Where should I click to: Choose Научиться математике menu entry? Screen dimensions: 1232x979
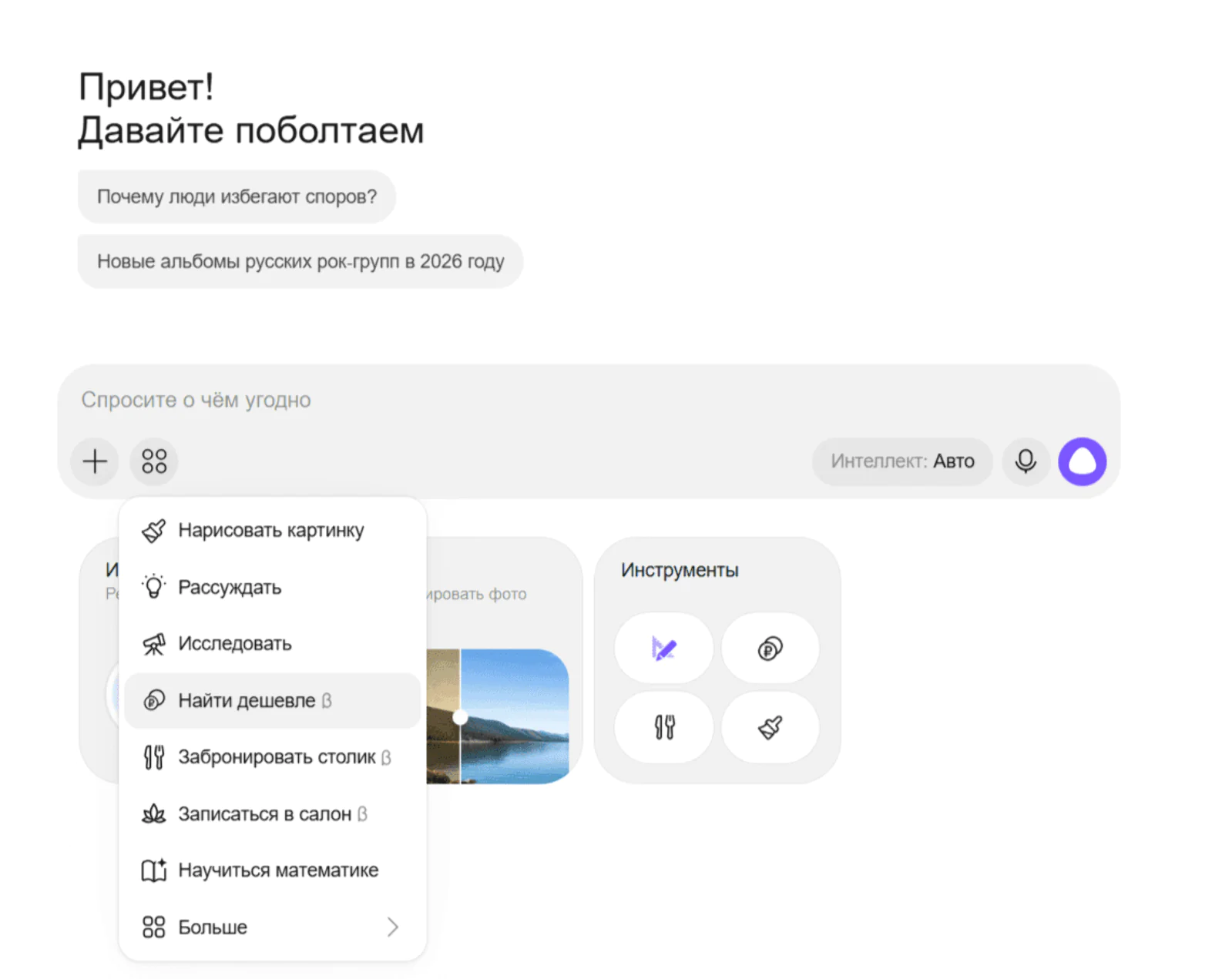(x=272, y=870)
